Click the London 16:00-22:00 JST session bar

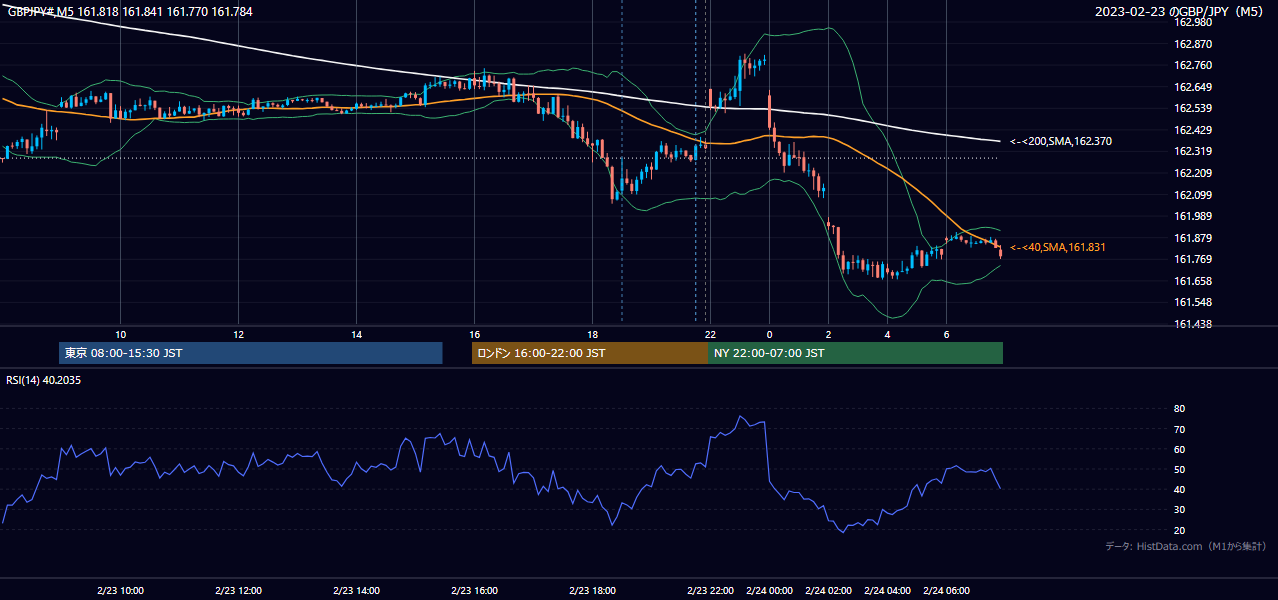[x=589, y=353]
